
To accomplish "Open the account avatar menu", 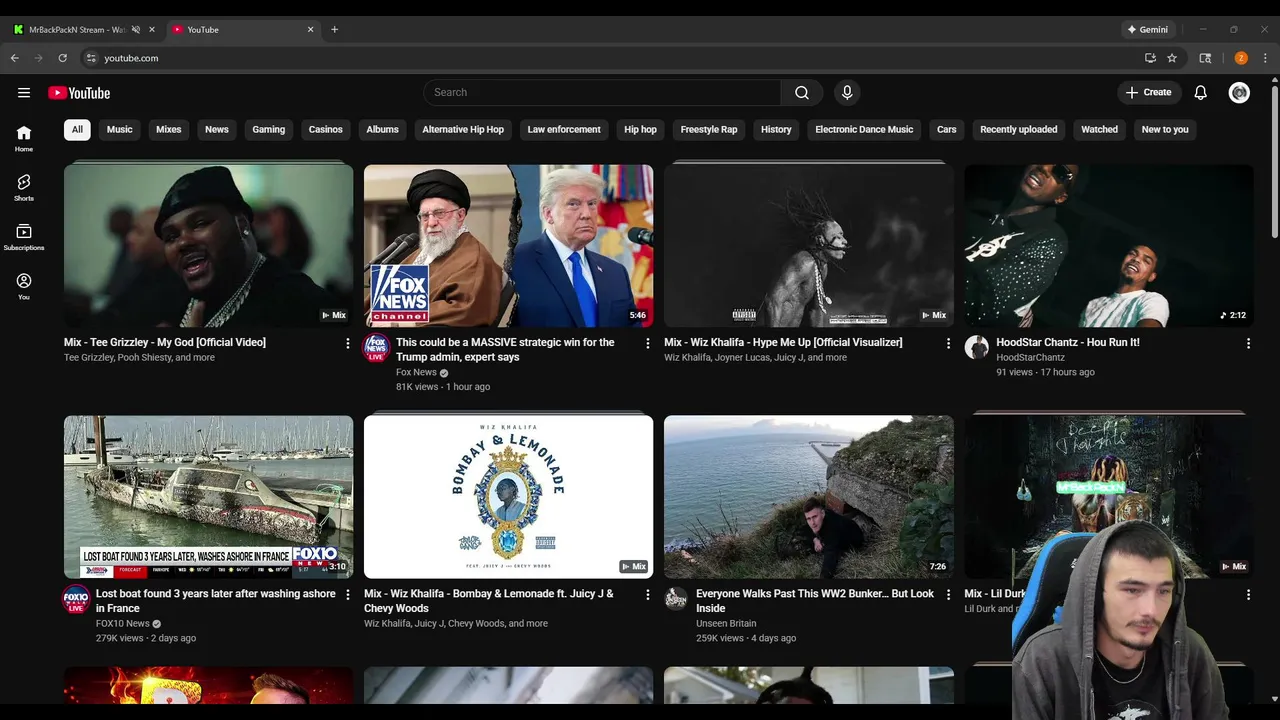I will [1239, 93].
